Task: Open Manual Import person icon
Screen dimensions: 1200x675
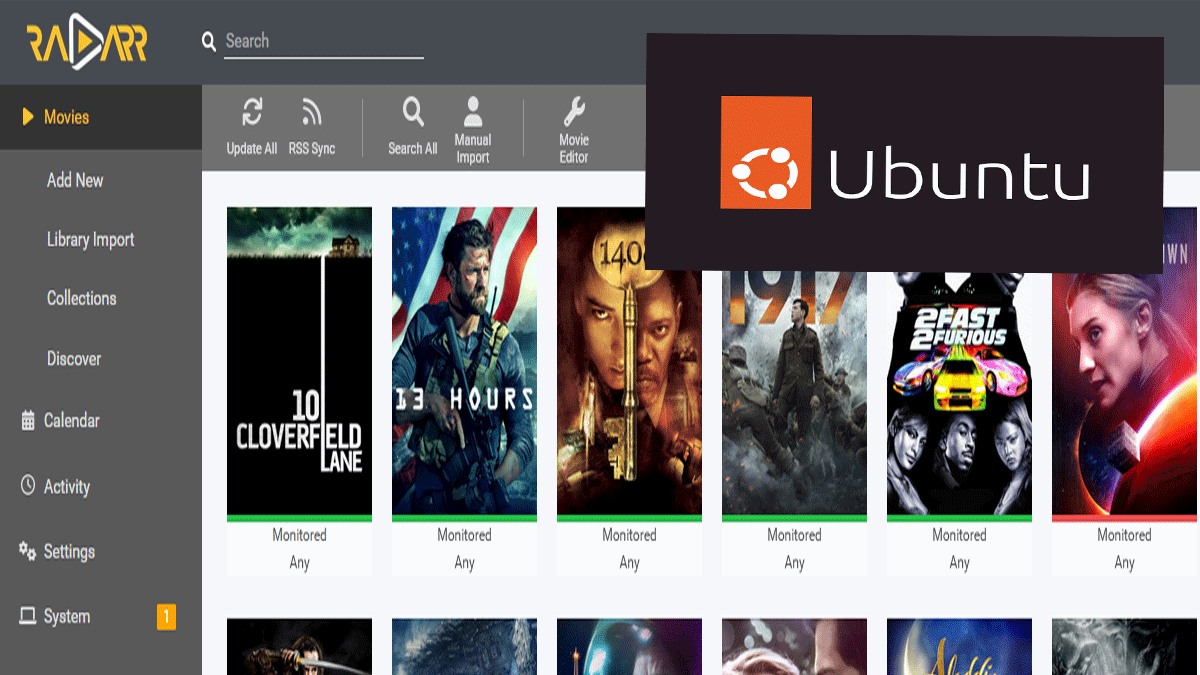Action: (x=473, y=111)
